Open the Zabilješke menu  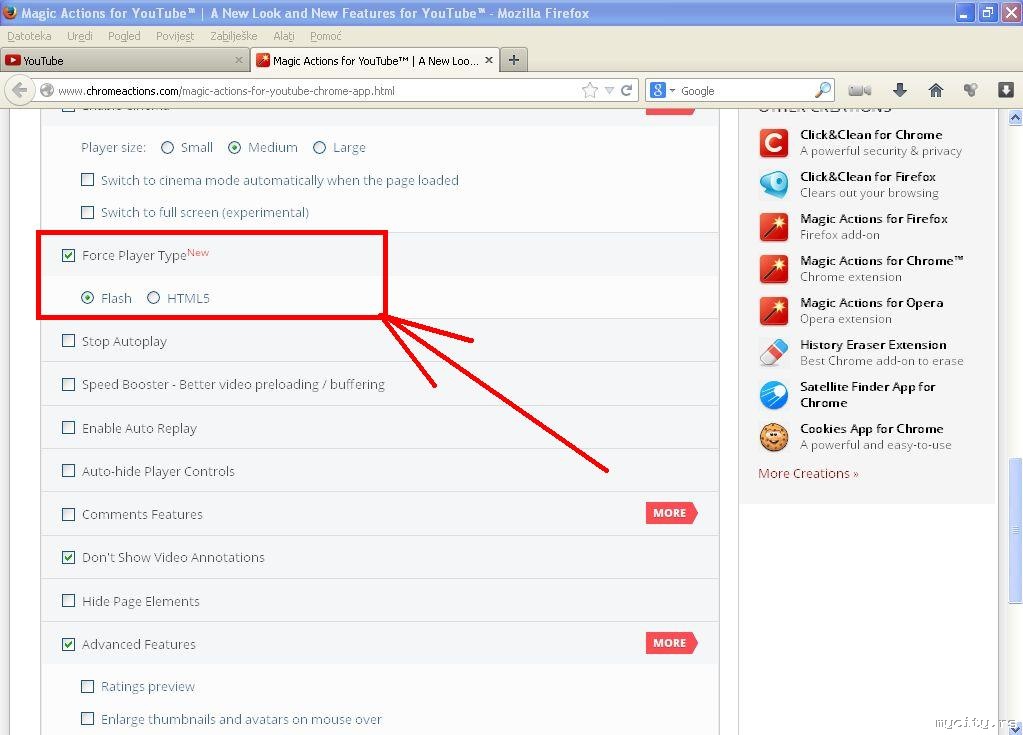(234, 36)
